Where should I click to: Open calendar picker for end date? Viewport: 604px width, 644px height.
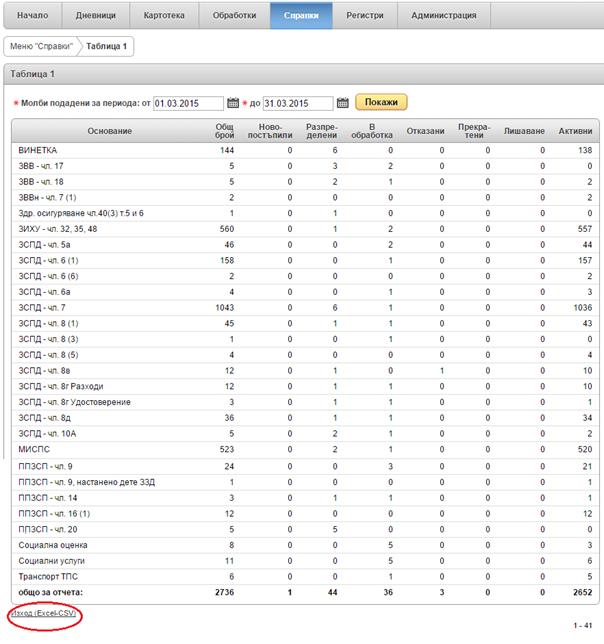click(342, 103)
